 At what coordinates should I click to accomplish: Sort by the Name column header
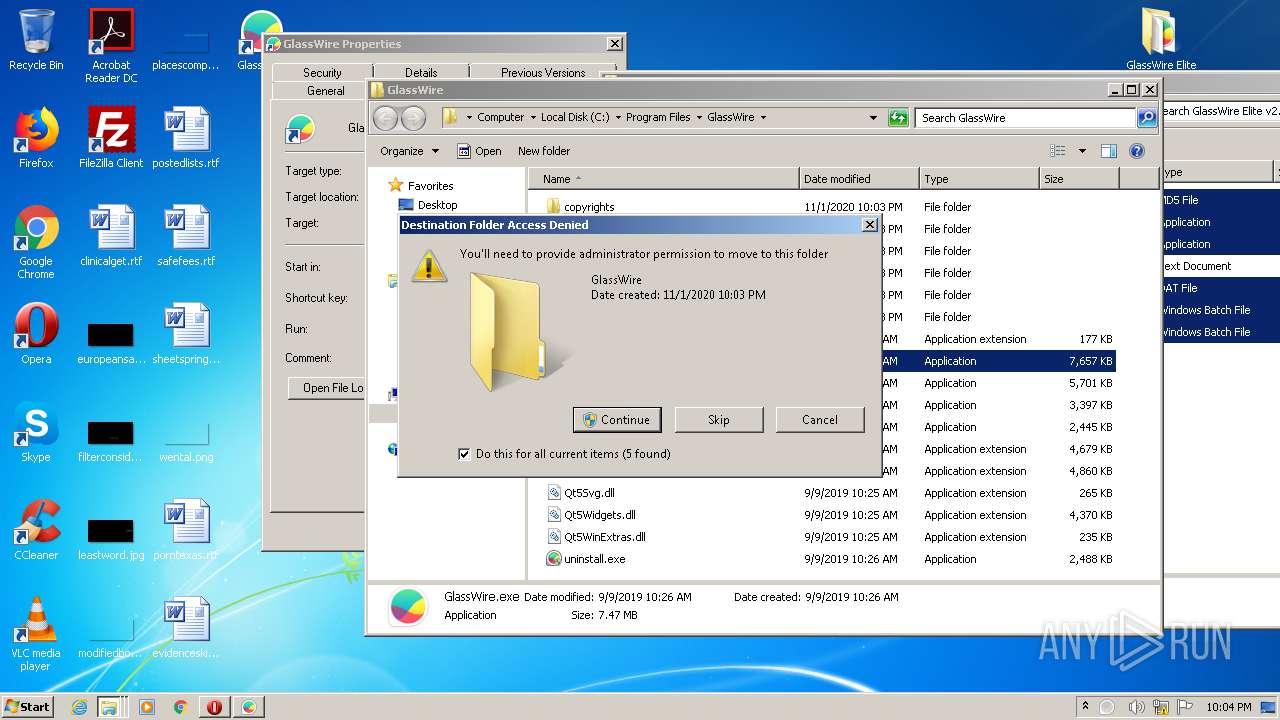[x=664, y=179]
